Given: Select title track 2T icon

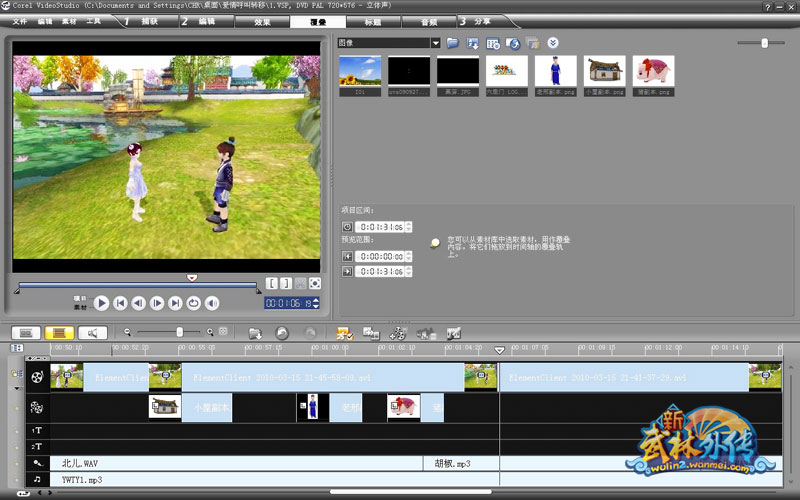Looking at the screenshot, I should [x=37, y=446].
